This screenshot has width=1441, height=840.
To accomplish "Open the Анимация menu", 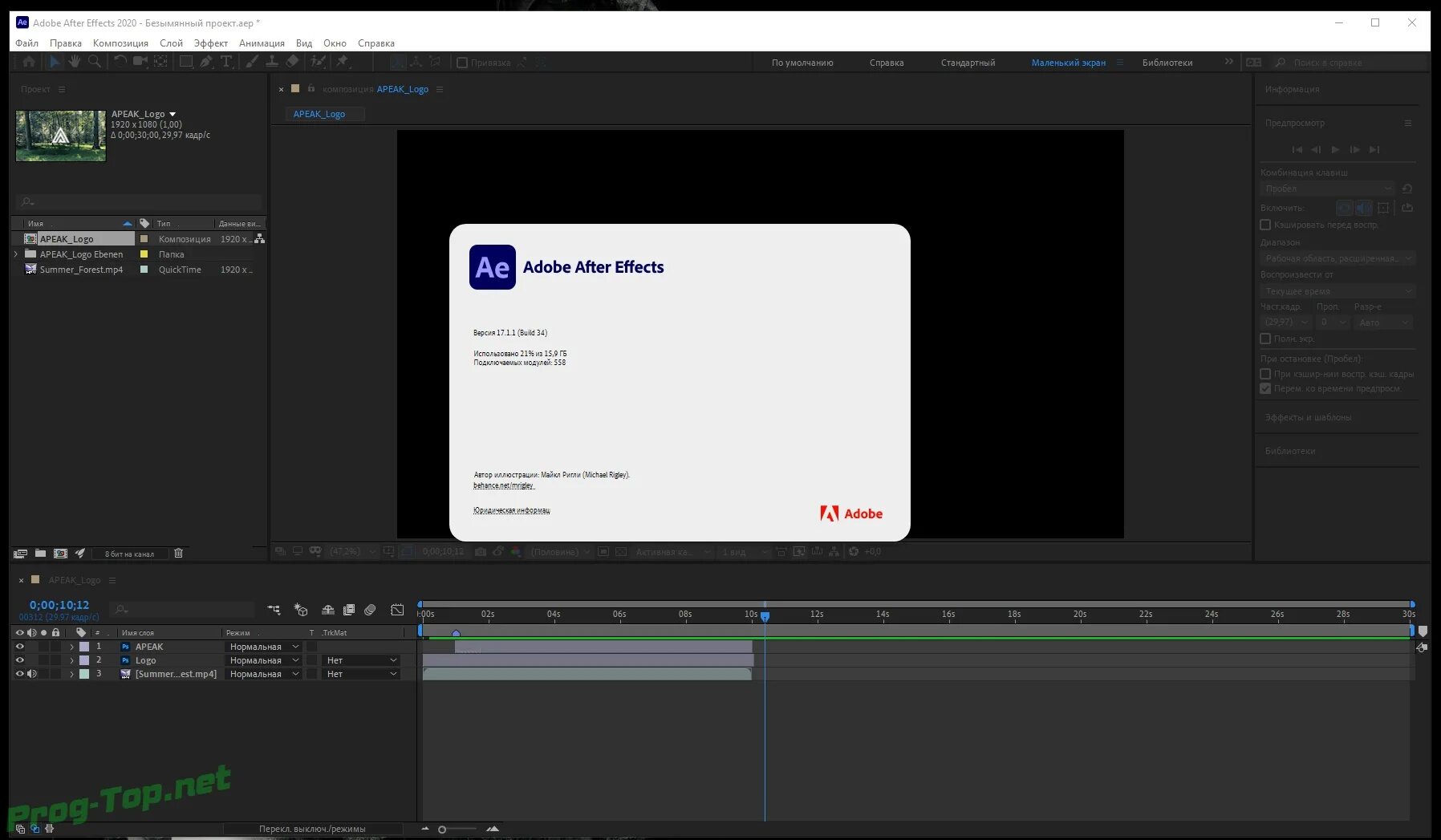I will tap(262, 43).
